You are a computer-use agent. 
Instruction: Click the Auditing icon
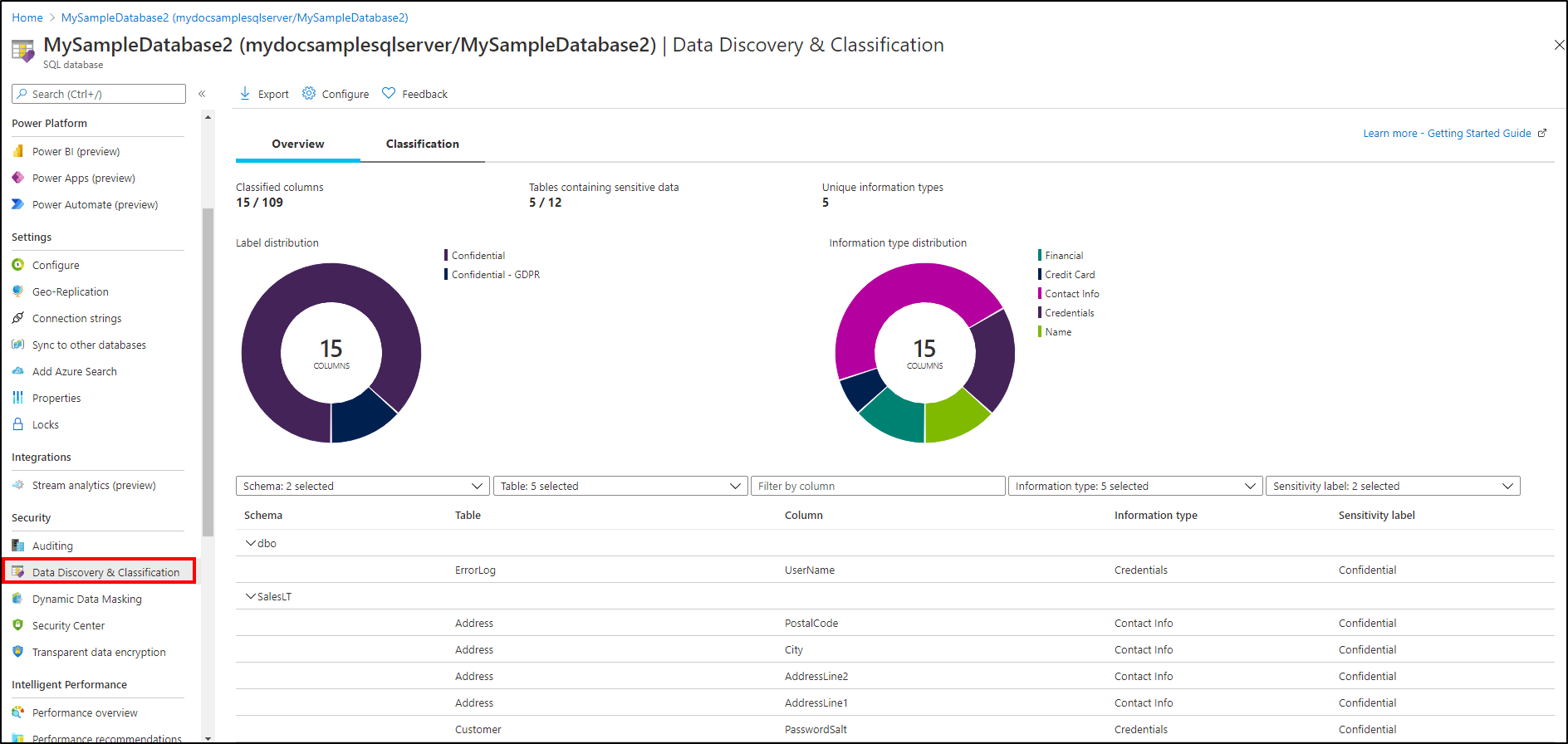click(x=18, y=546)
